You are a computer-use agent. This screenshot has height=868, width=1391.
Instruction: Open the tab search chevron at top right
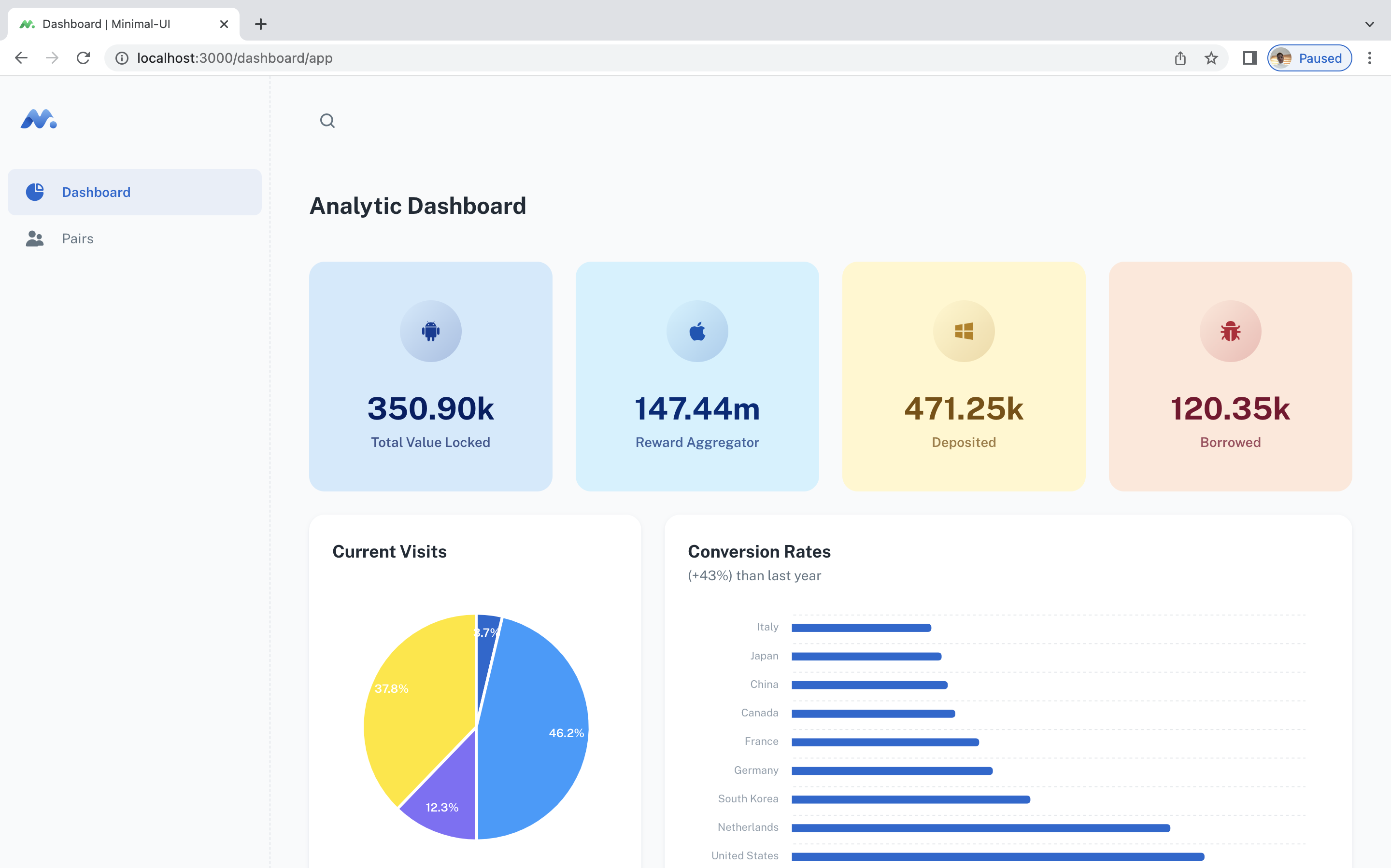click(x=1369, y=24)
